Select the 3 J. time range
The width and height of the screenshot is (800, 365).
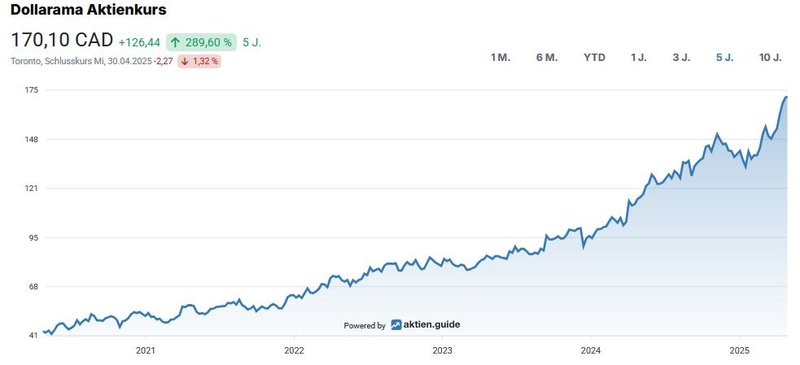coord(681,57)
